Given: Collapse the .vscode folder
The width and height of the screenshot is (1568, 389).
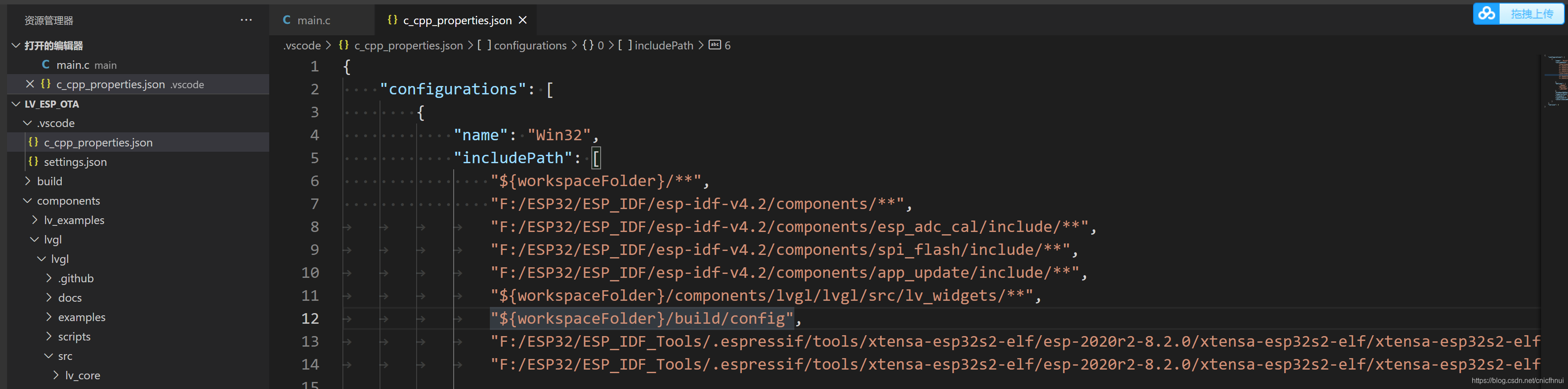Looking at the screenshot, I should 27,123.
